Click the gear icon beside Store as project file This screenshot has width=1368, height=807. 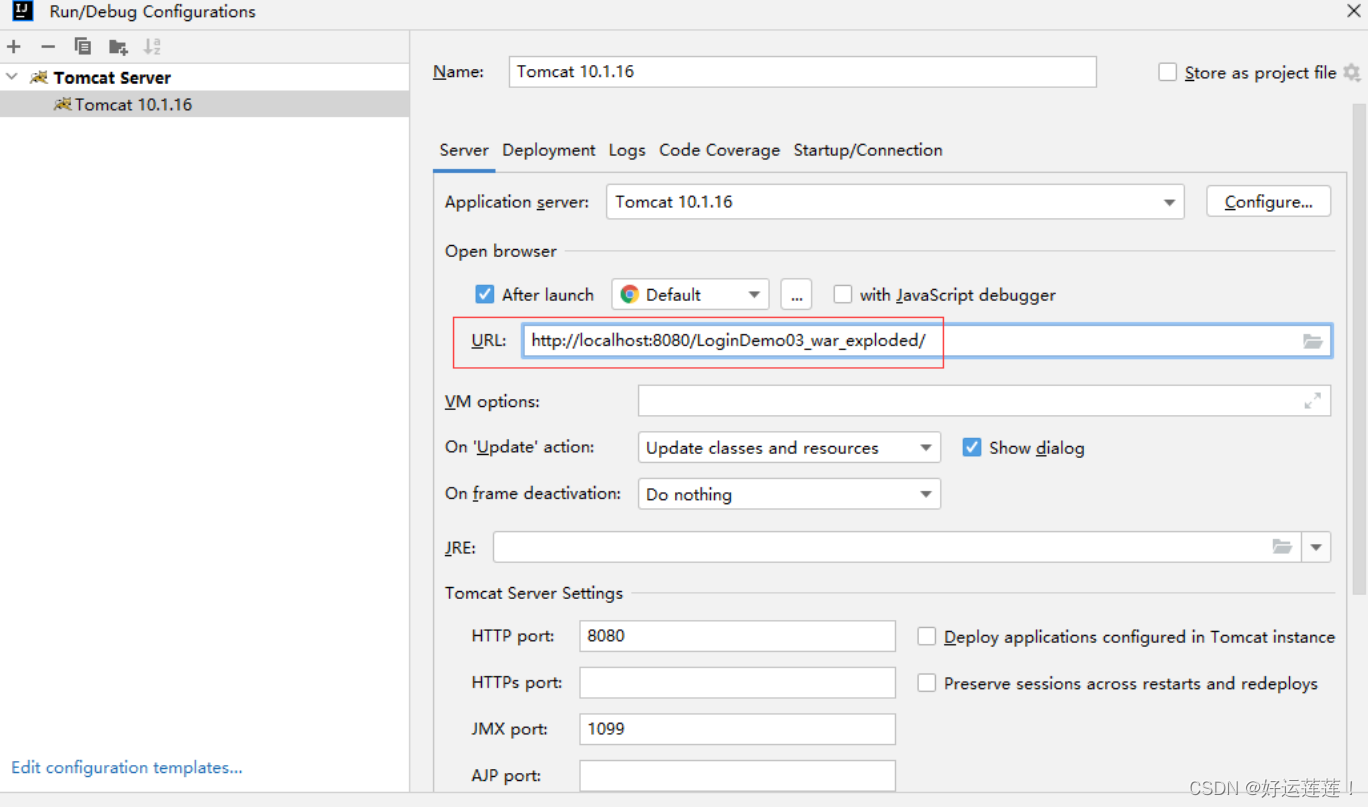coord(1352,72)
